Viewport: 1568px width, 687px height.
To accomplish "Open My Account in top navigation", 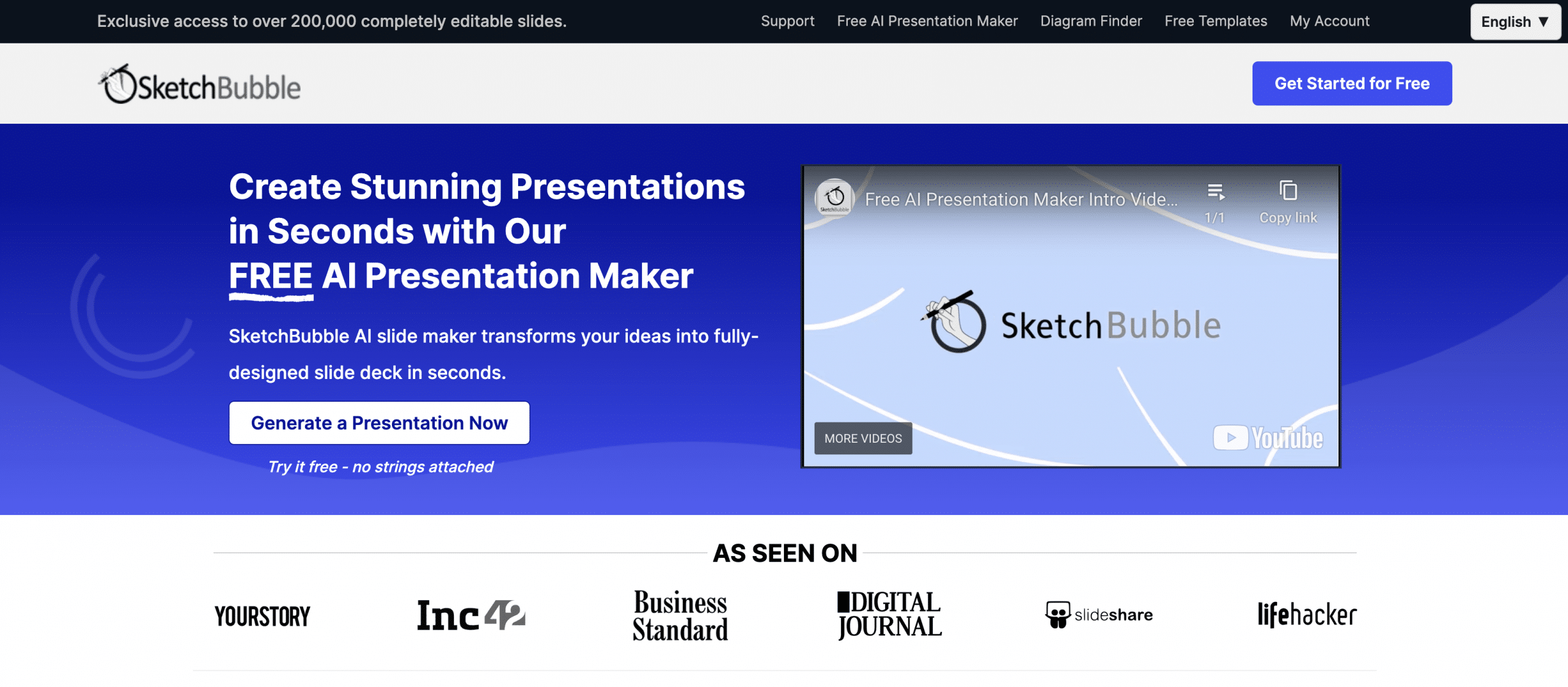I will pos(1330,21).
